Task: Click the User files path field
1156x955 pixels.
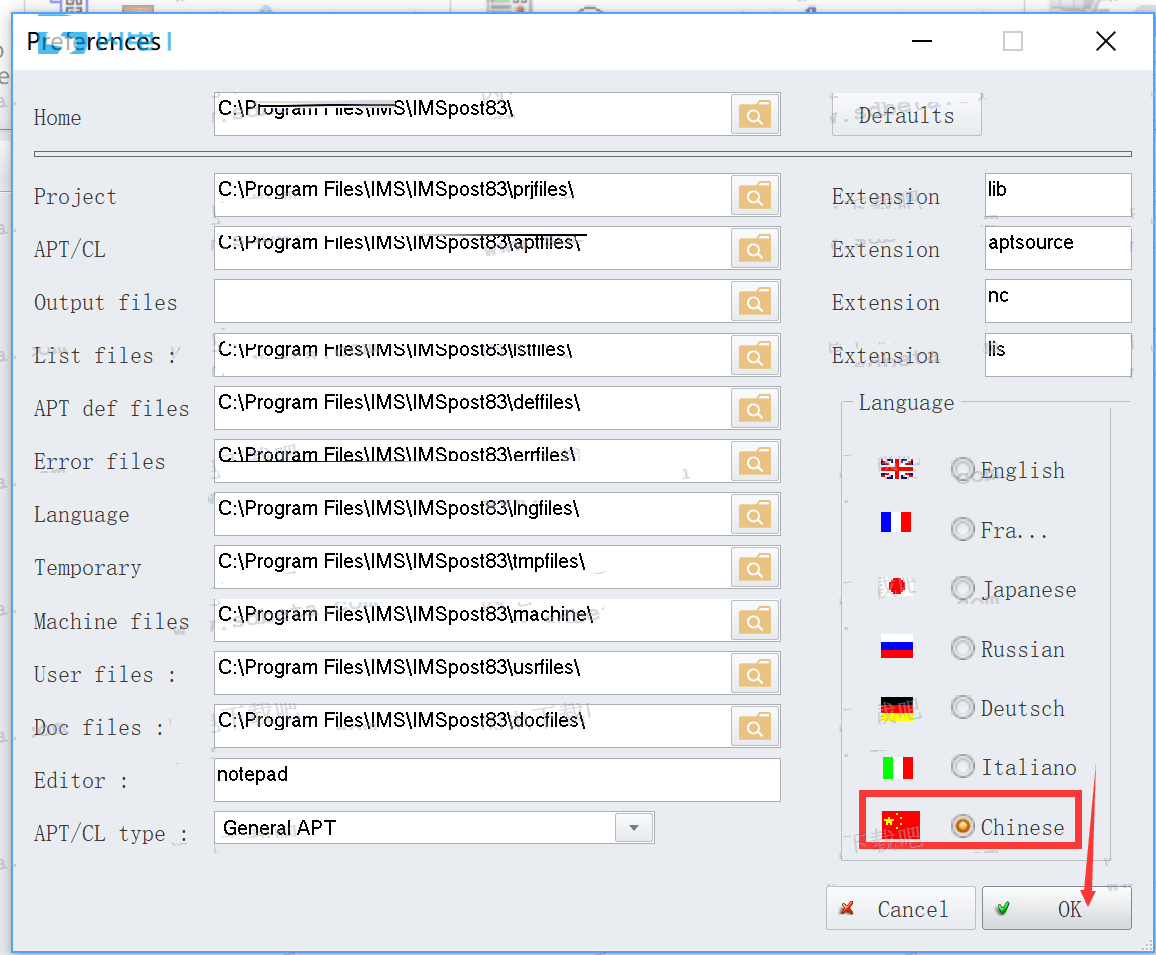Action: 472,673
